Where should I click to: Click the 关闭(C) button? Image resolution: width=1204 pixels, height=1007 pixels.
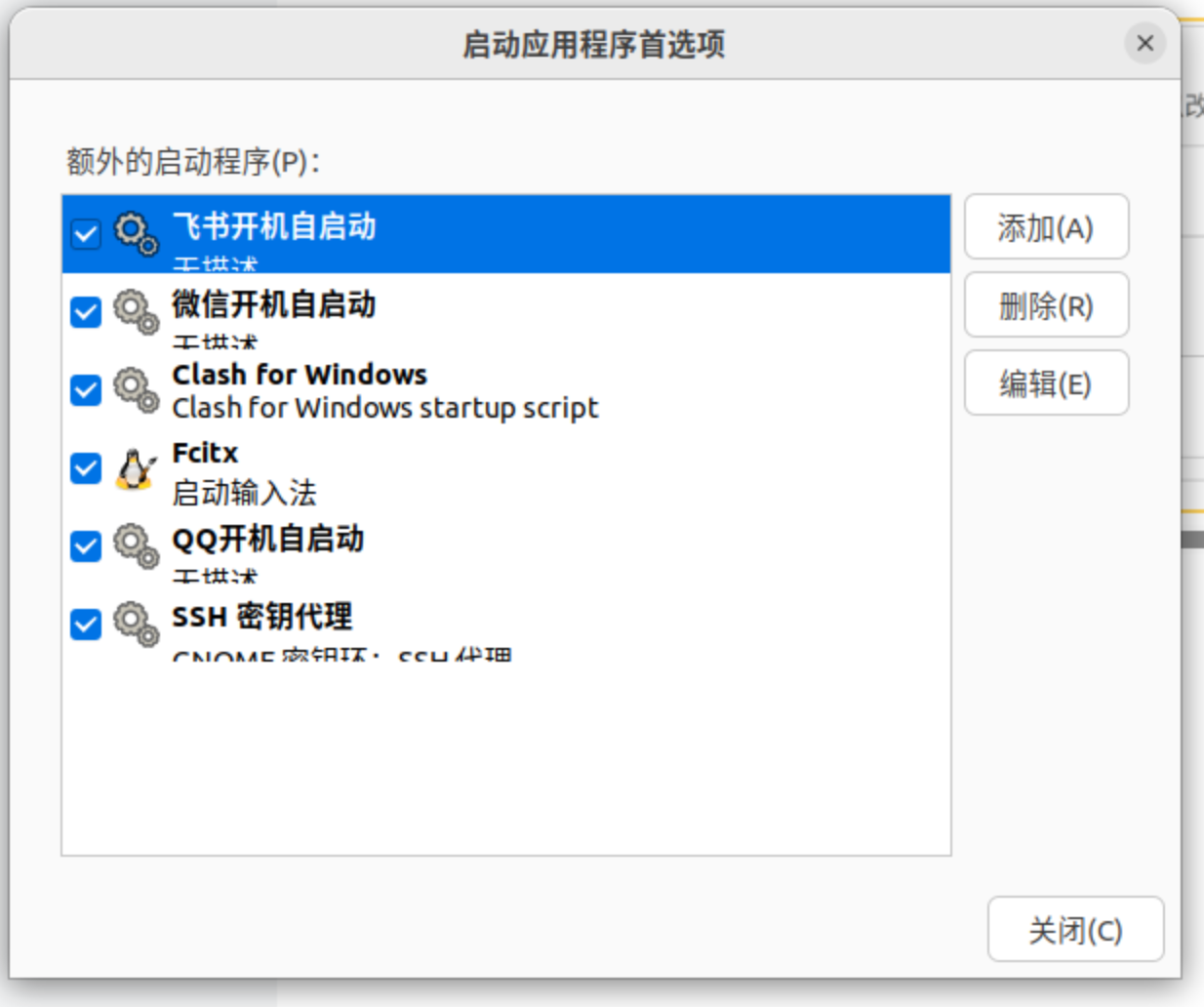[1075, 930]
